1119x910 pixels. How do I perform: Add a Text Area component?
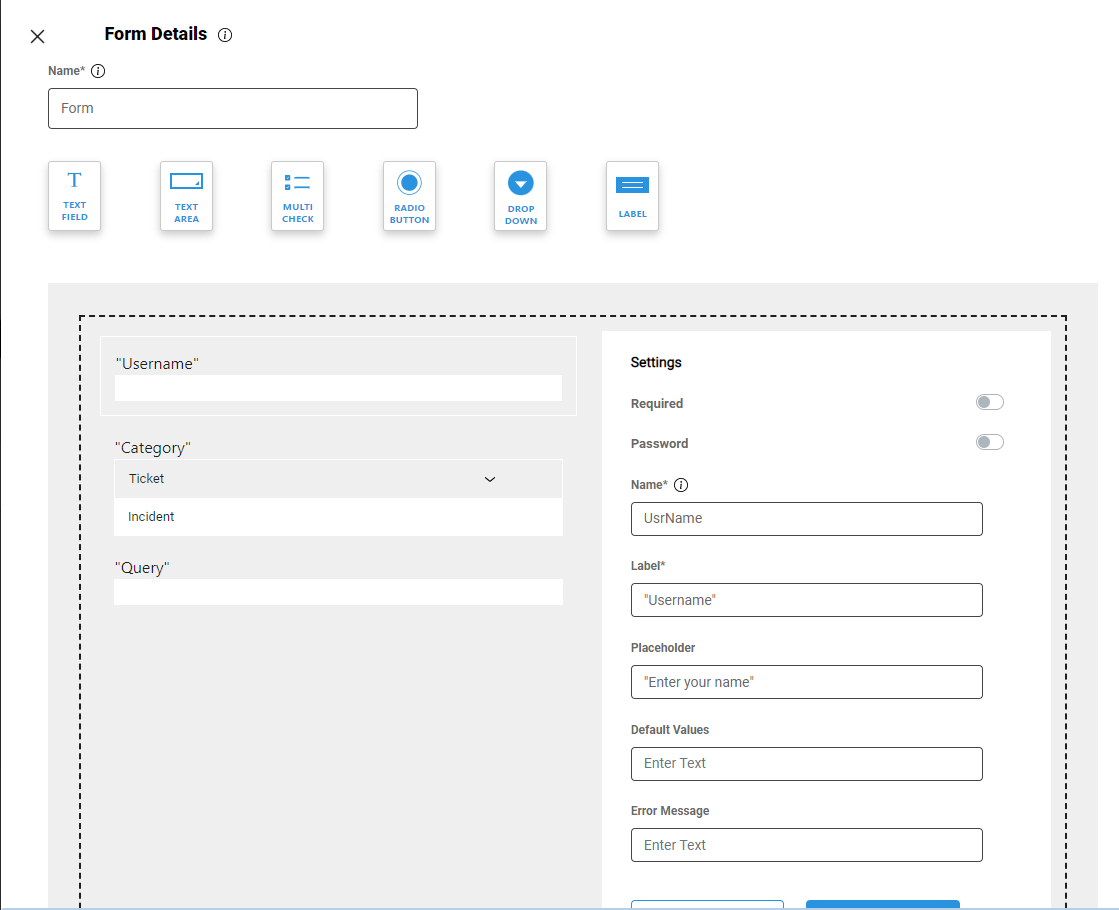[x=186, y=196]
